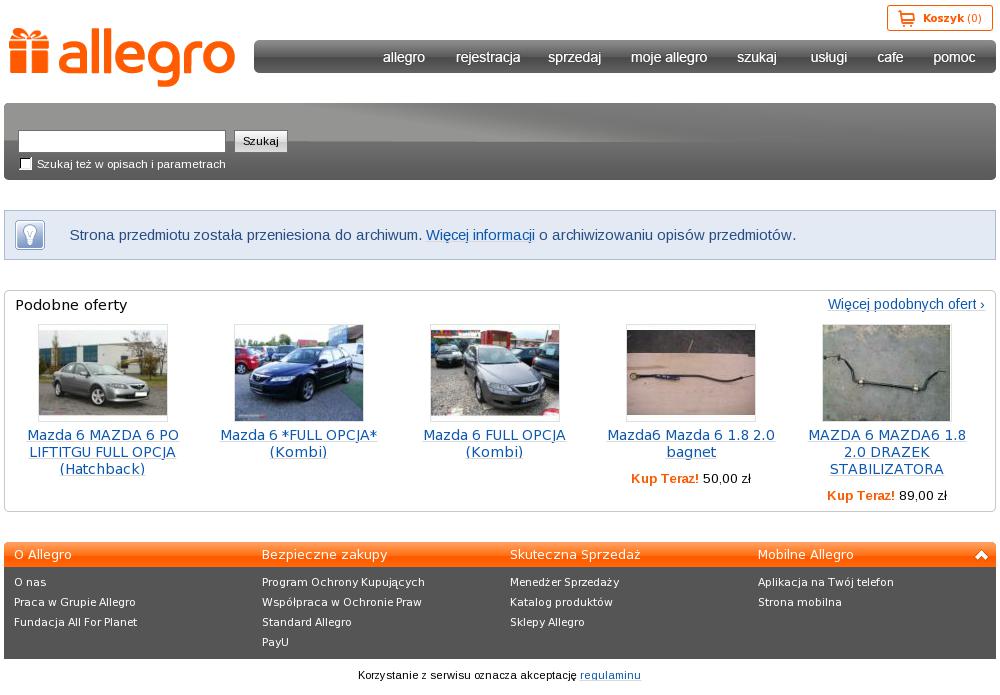Screen dimensions: 1000x695
Task: Open Aplikacja na Twój telefon
Action: pos(826,582)
